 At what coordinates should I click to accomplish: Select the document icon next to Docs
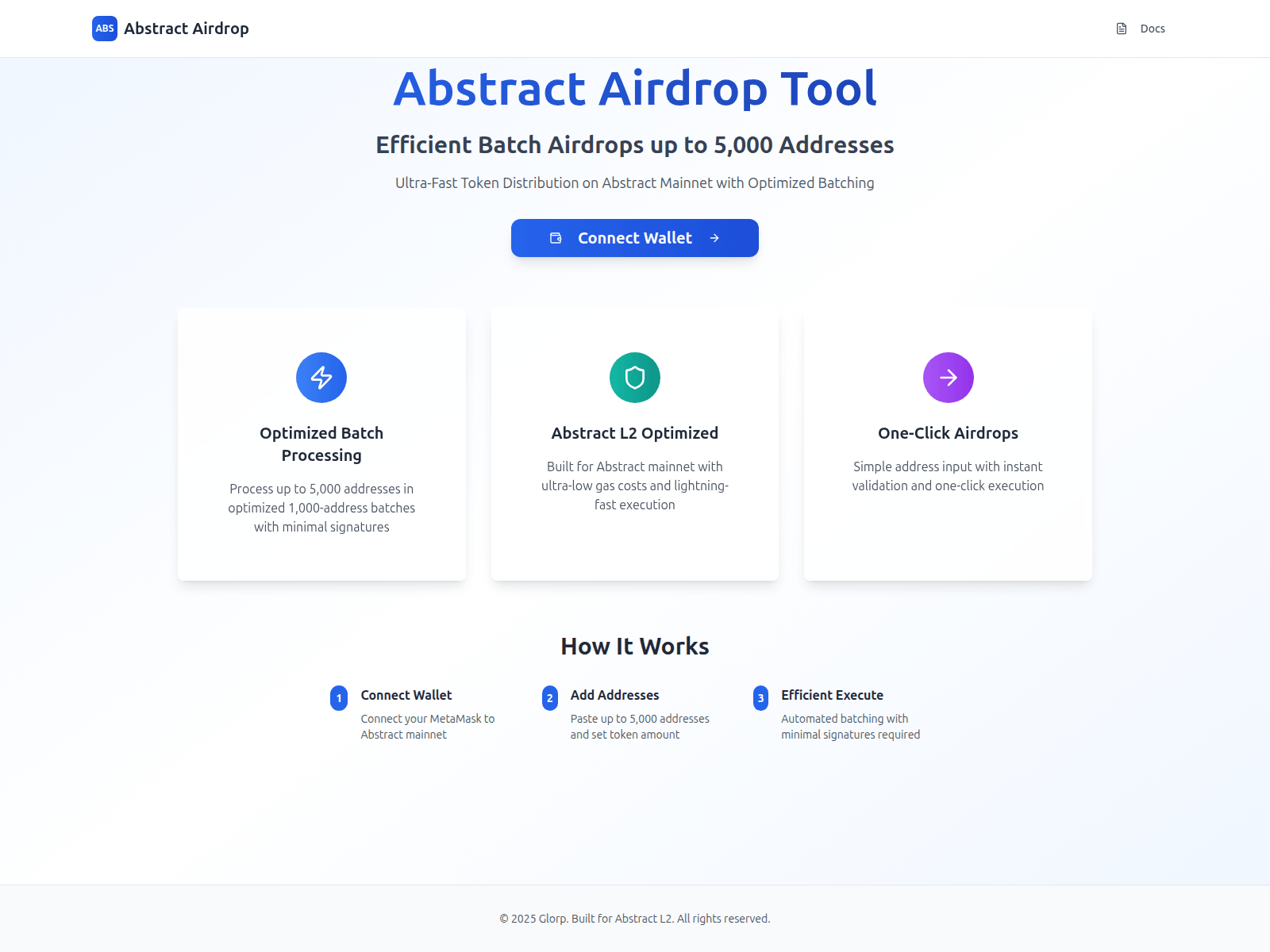(1121, 28)
